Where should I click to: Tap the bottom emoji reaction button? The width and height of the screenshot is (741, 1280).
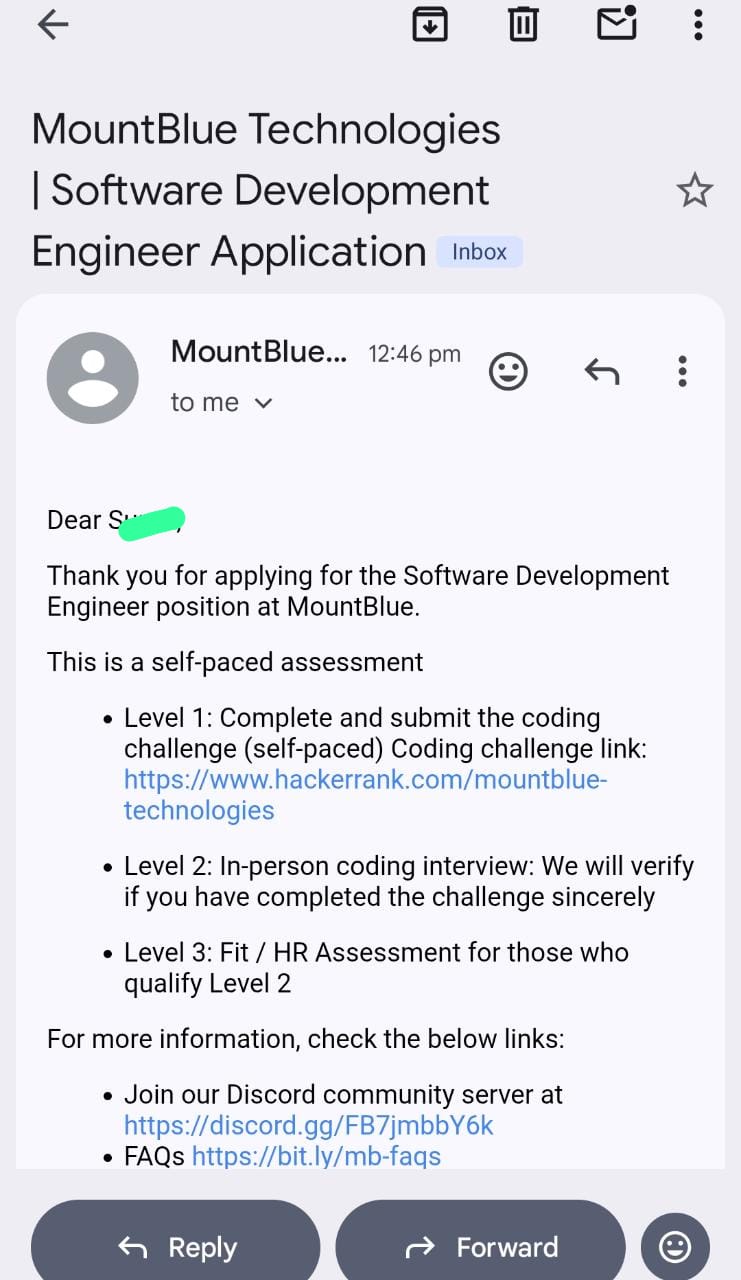click(675, 1246)
